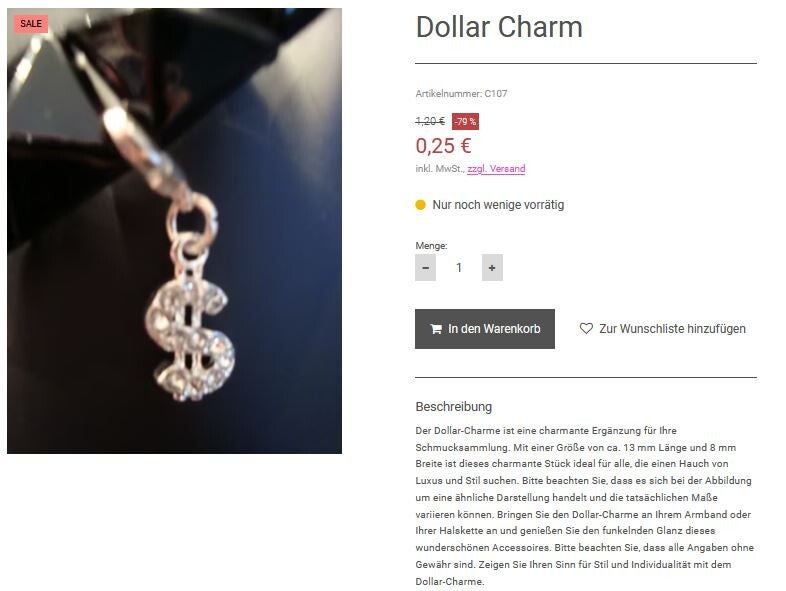Click the struck-through 1,20 € price

pyautogui.click(x=430, y=121)
